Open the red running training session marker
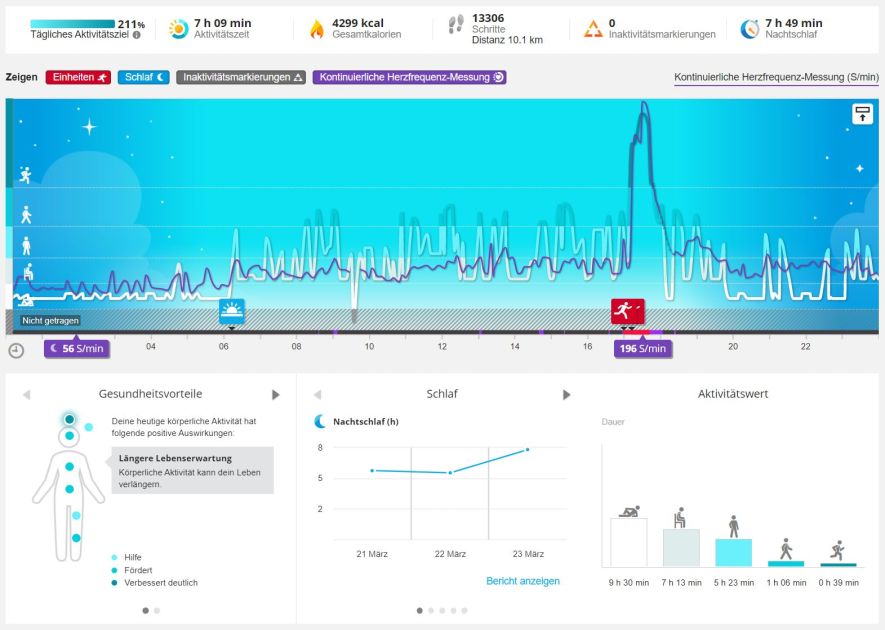Image resolution: width=885 pixels, height=630 pixels. click(628, 311)
